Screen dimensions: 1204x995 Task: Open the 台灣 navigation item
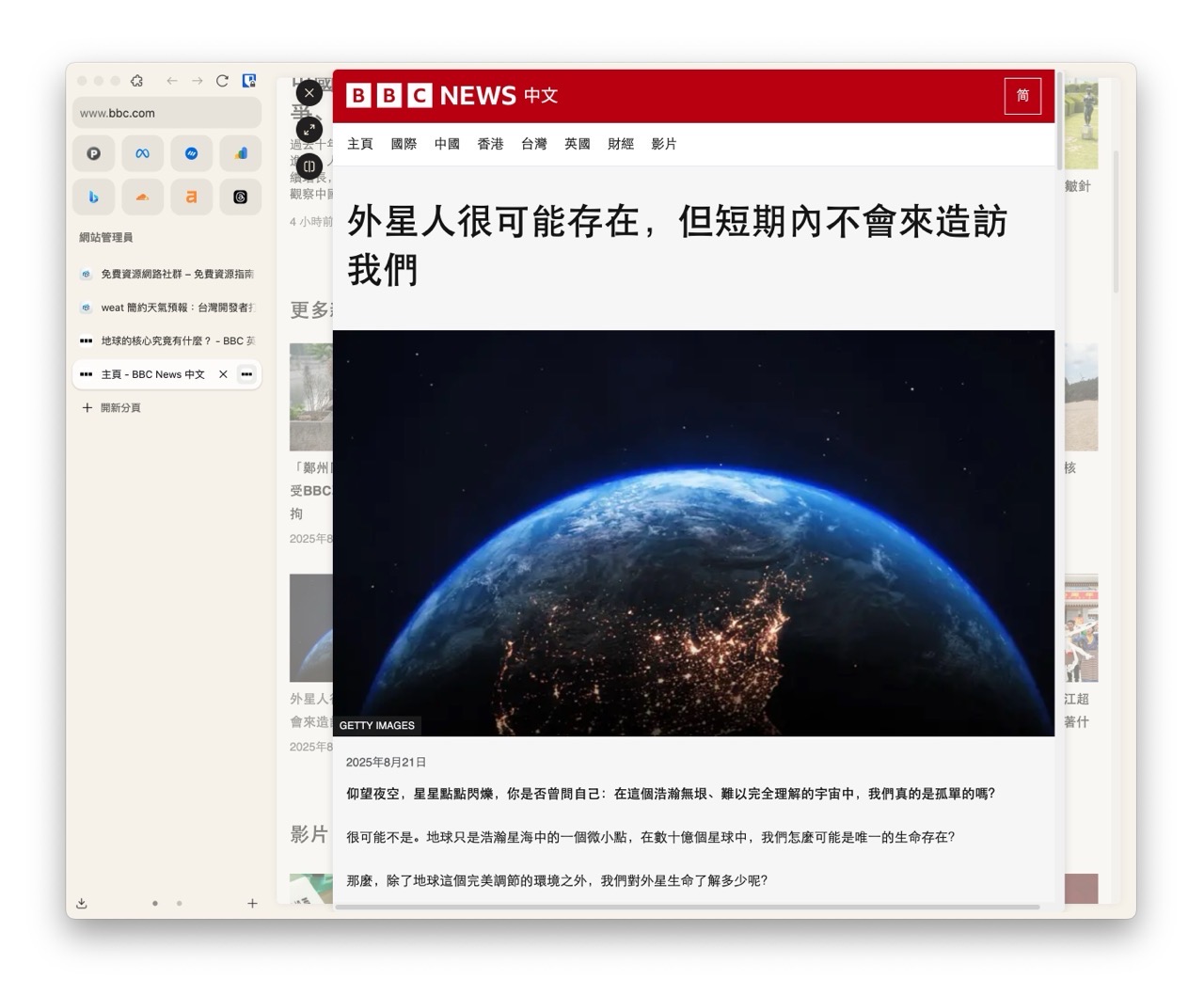[x=533, y=144]
